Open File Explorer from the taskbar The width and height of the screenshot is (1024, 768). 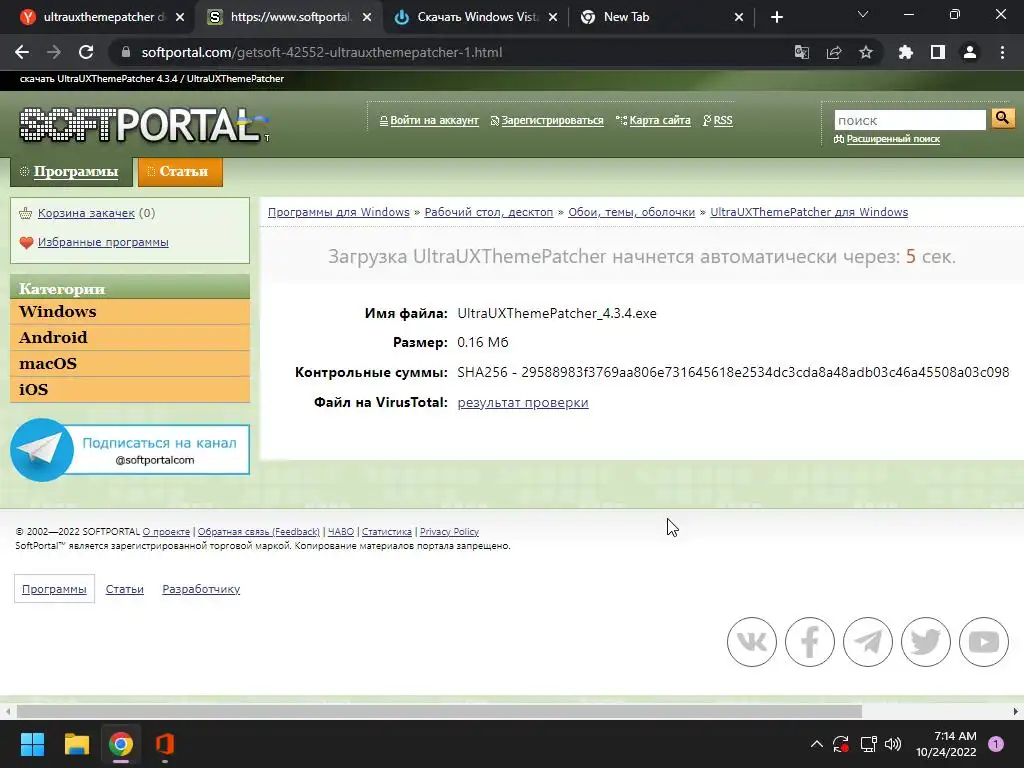click(x=76, y=744)
